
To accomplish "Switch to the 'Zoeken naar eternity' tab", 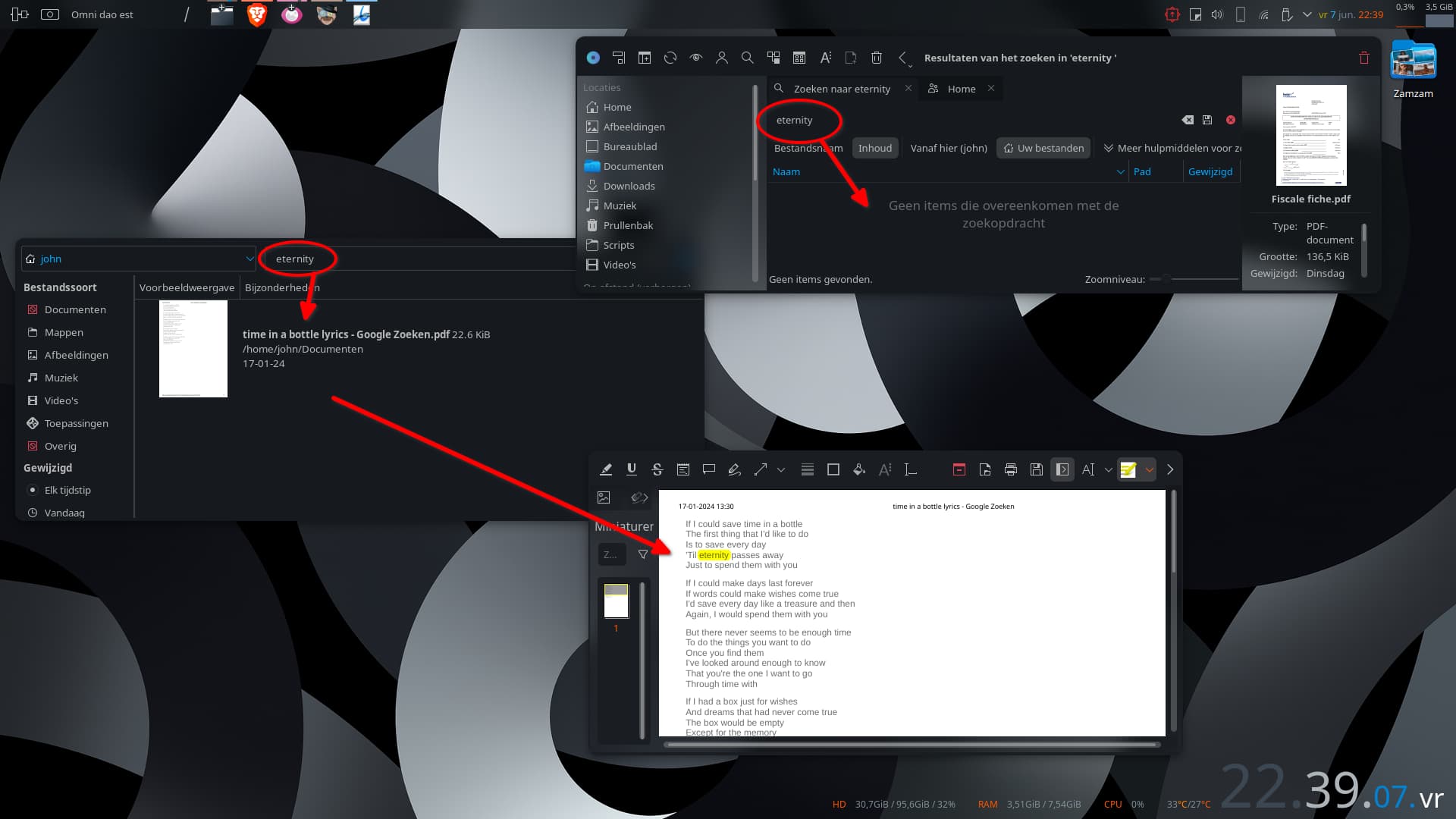I will (x=842, y=89).
